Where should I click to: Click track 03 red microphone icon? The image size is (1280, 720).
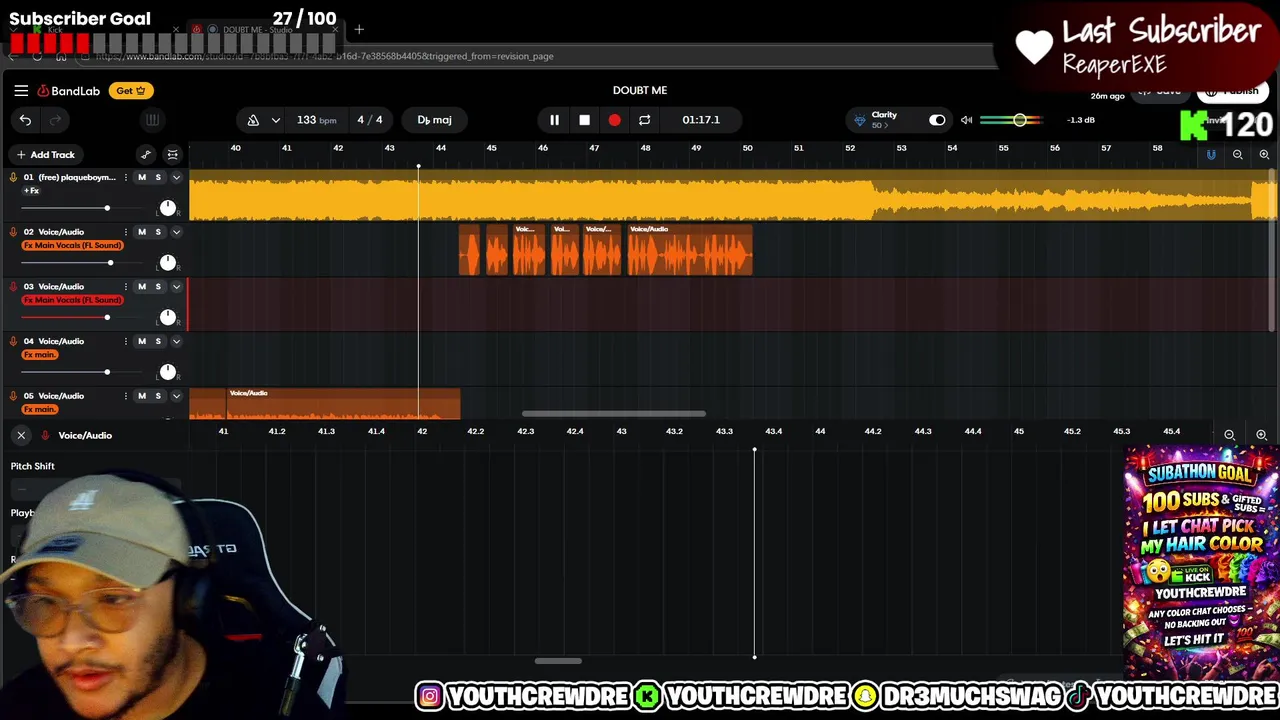[x=13, y=287]
